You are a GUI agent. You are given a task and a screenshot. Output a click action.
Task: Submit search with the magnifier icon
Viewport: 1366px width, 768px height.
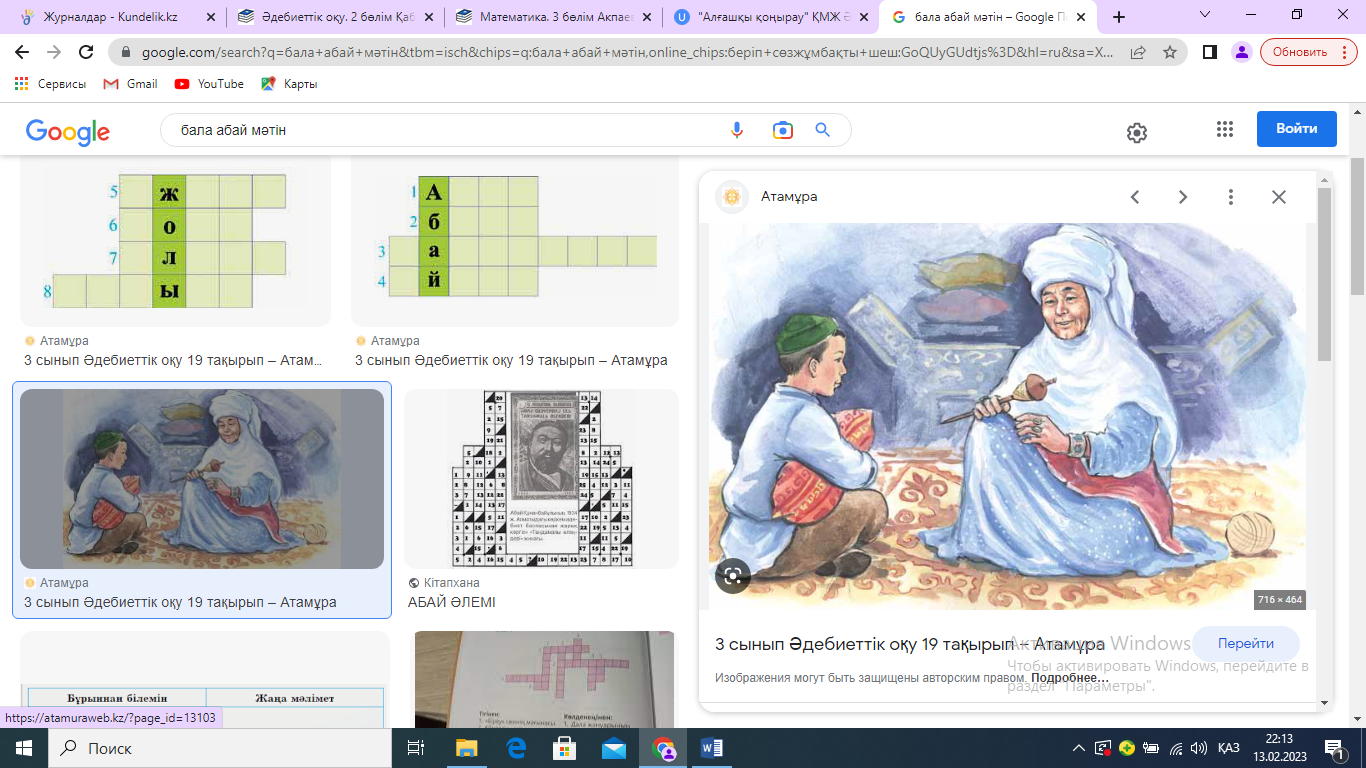[x=823, y=130]
